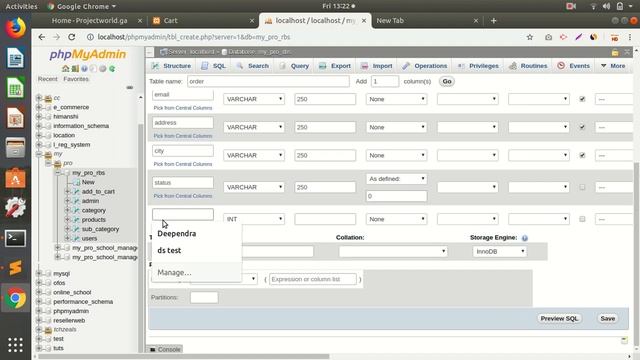
Task: Open Ubuntu Software from dock
Action: [16, 178]
